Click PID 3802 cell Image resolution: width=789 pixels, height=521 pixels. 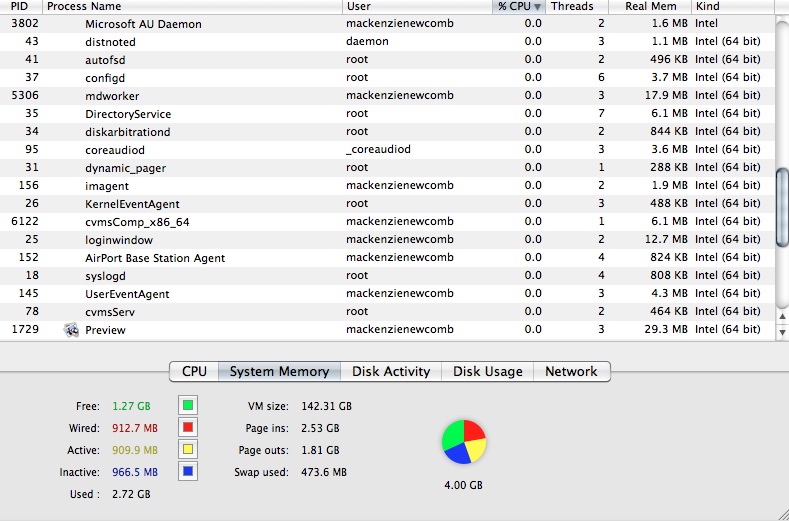click(25, 23)
